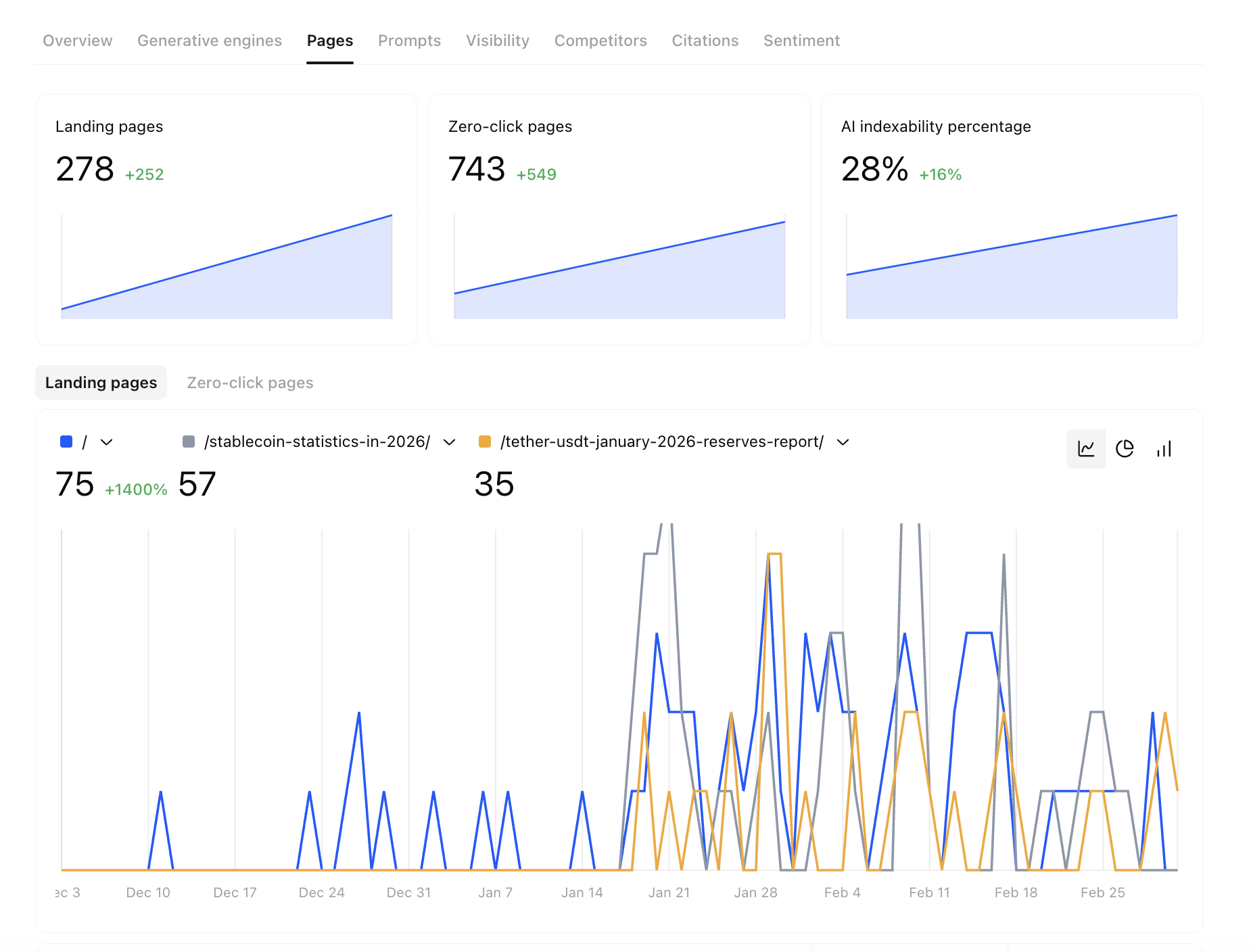Open the Citations tab

point(705,41)
